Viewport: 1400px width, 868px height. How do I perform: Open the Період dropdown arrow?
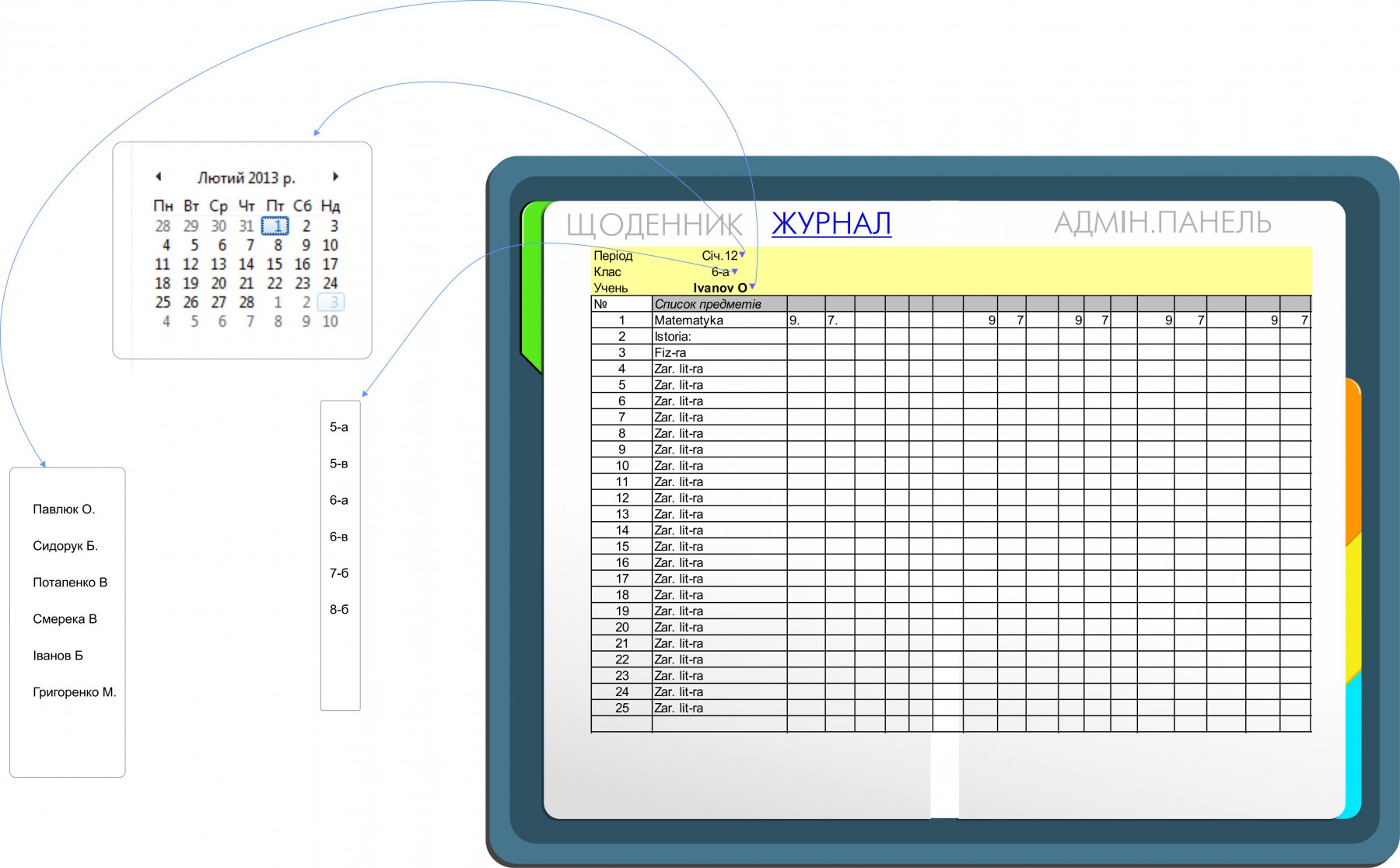point(742,254)
